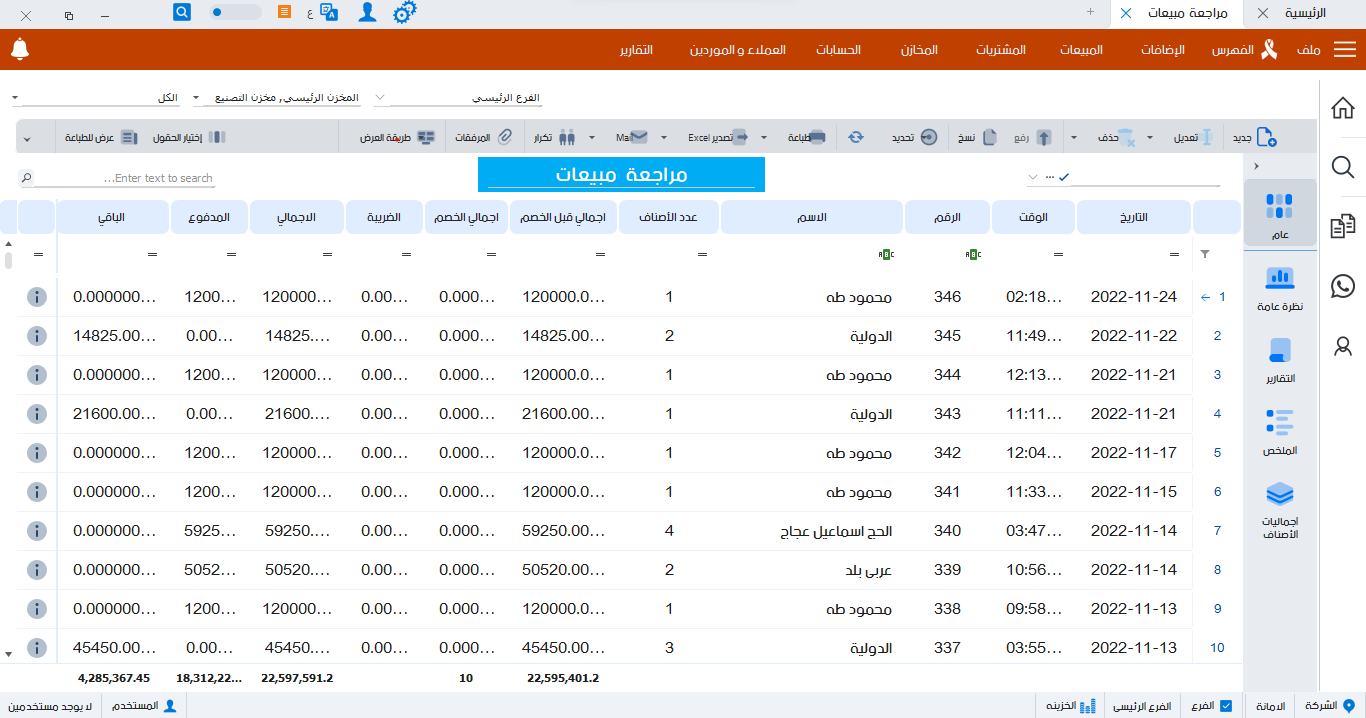Switch to the الرئيسية tab

click(1305, 14)
